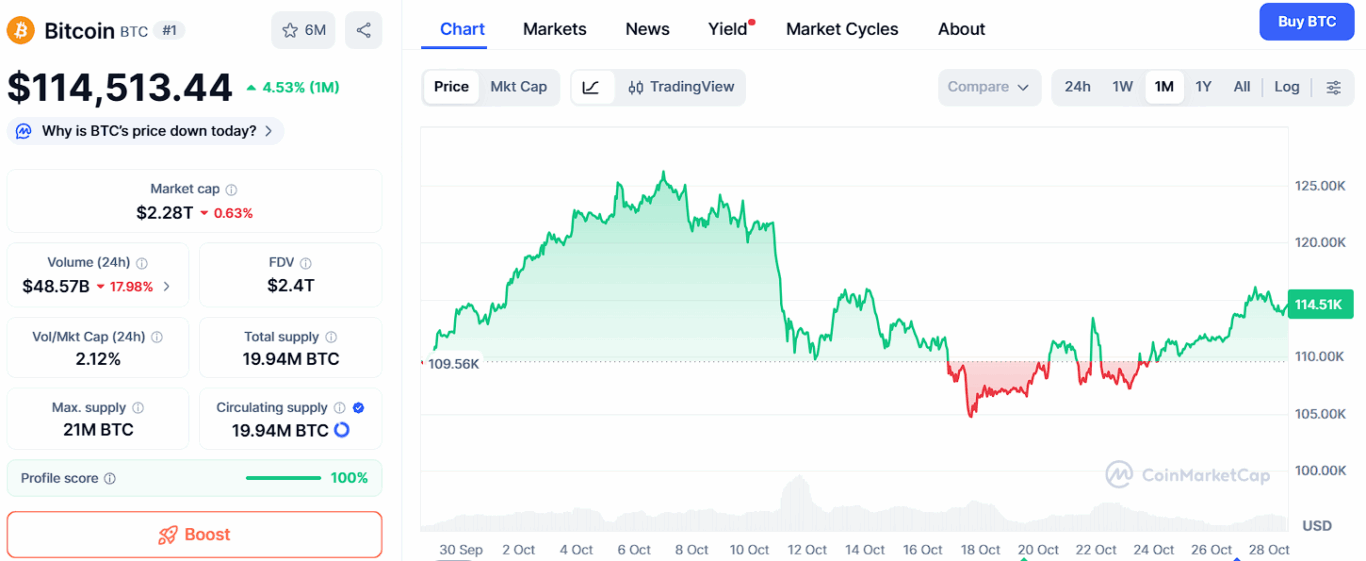Add Bitcoin to watchlist via star button

coord(303,30)
